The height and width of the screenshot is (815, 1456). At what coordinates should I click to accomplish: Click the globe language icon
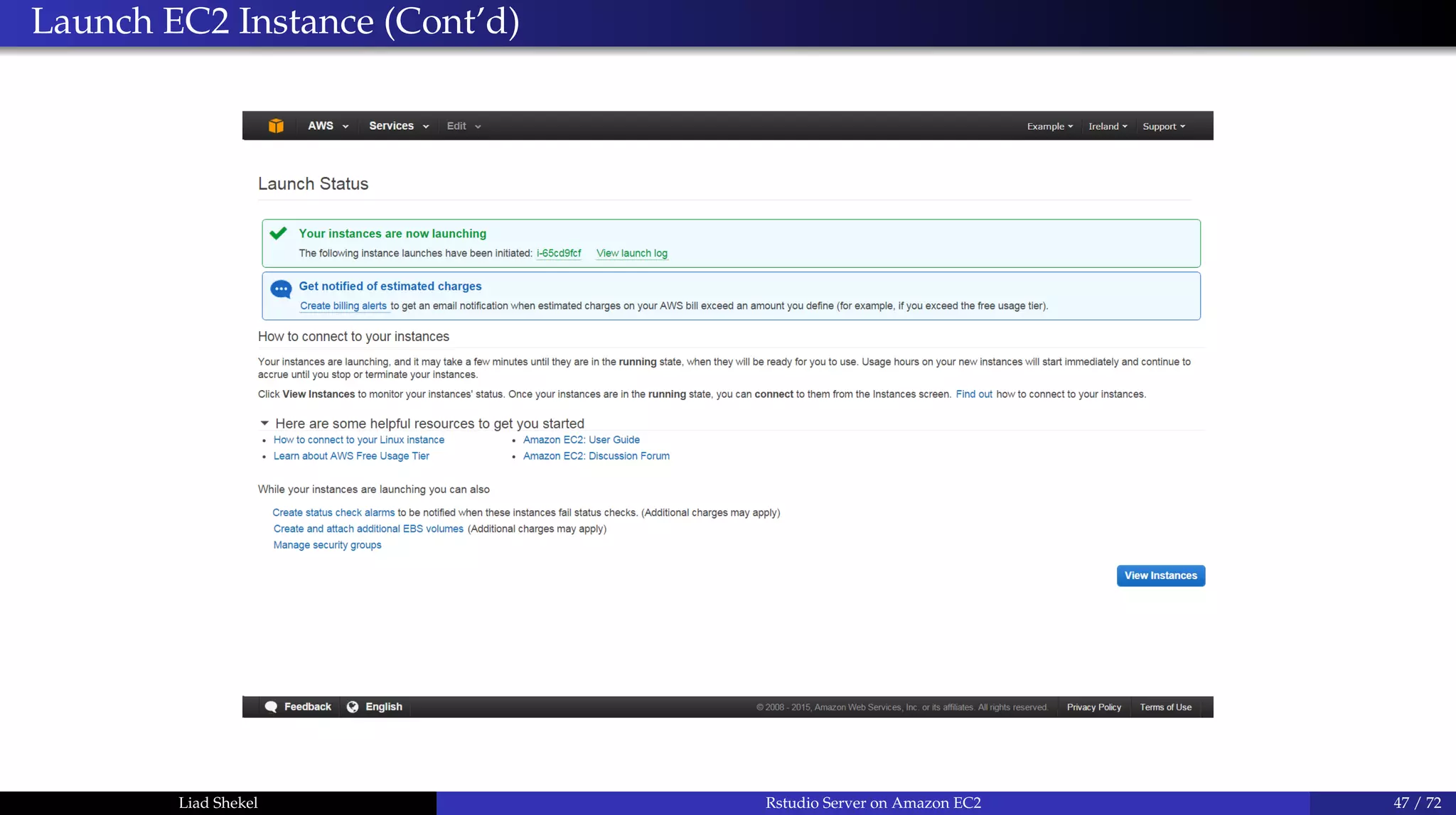353,707
